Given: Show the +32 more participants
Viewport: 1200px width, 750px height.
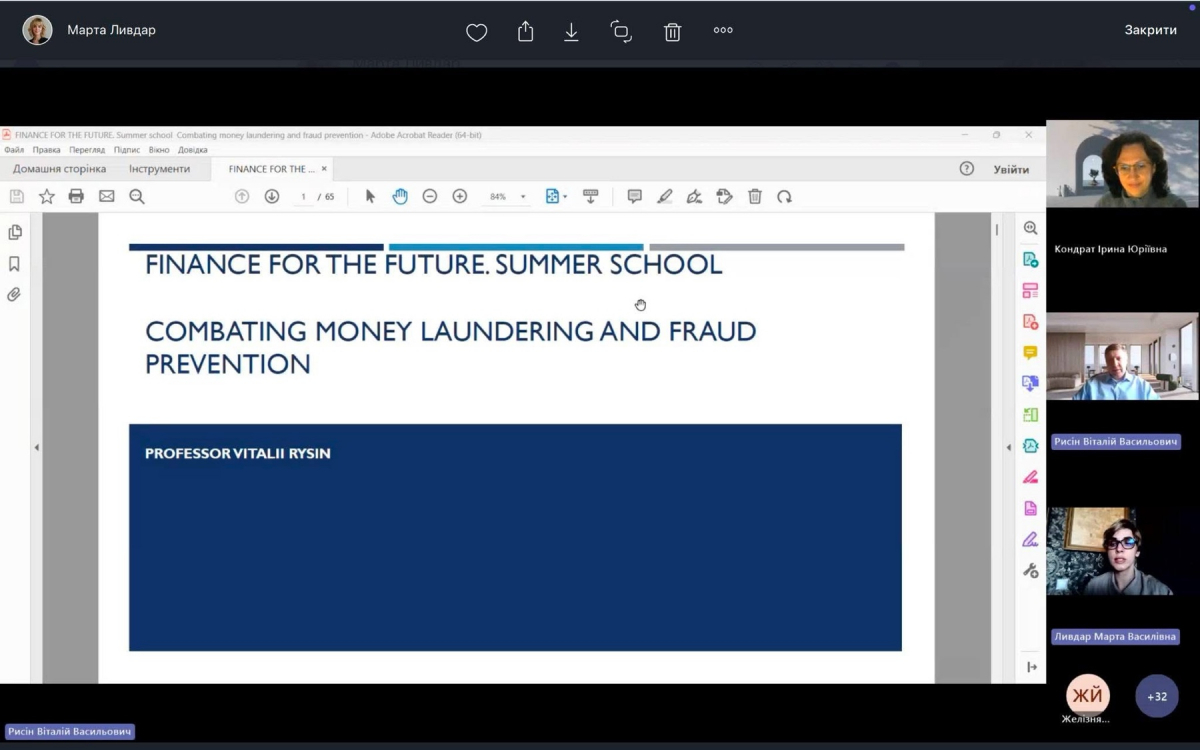Looking at the screenshot, I should [1157, 696].
